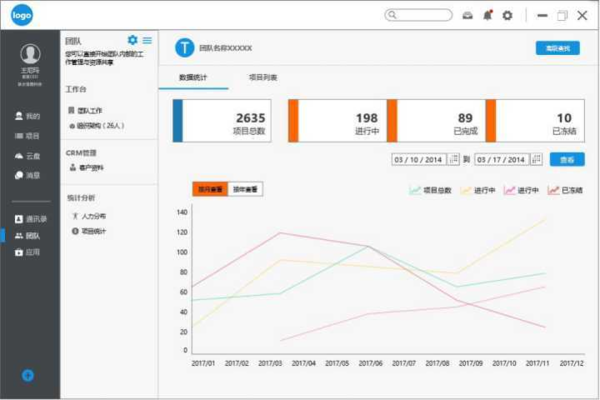
Task: Toggle the yellow 进行中 legend series
Action: click(478, 190)
